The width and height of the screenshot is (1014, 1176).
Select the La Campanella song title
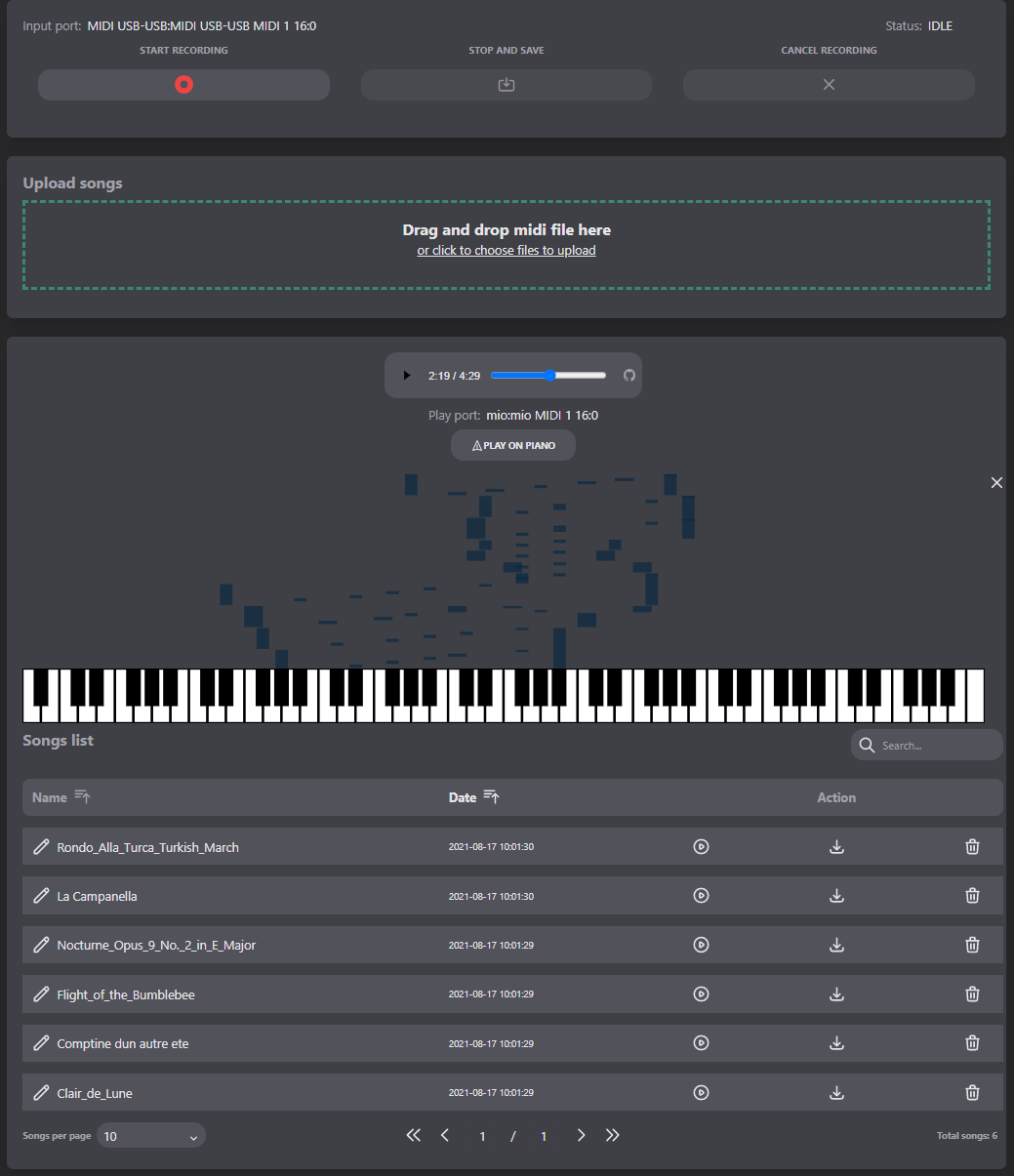[96, 896]
